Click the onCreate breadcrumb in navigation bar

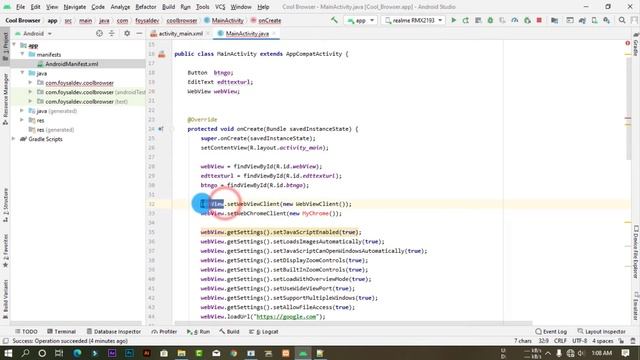tap(266, 20)
